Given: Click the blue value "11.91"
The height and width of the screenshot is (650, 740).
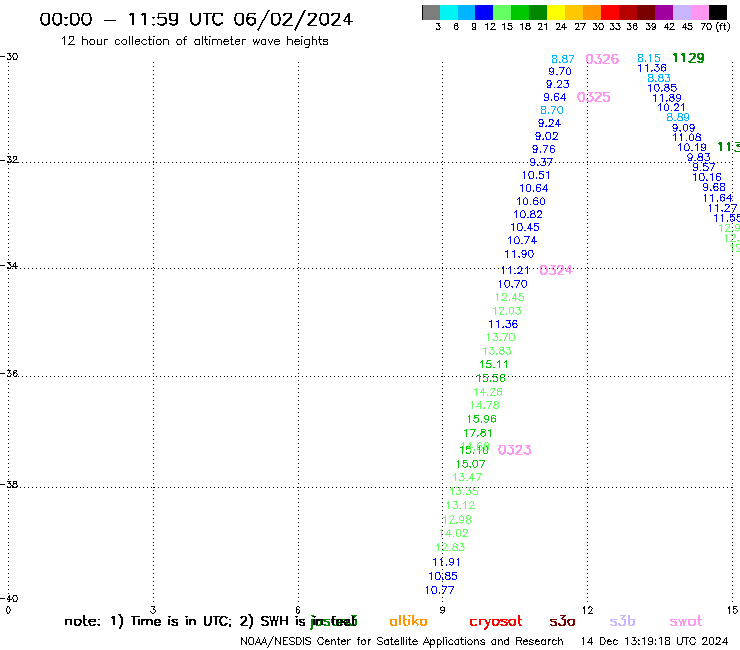Looking at the screenshot, I should [x=446, y=562].
